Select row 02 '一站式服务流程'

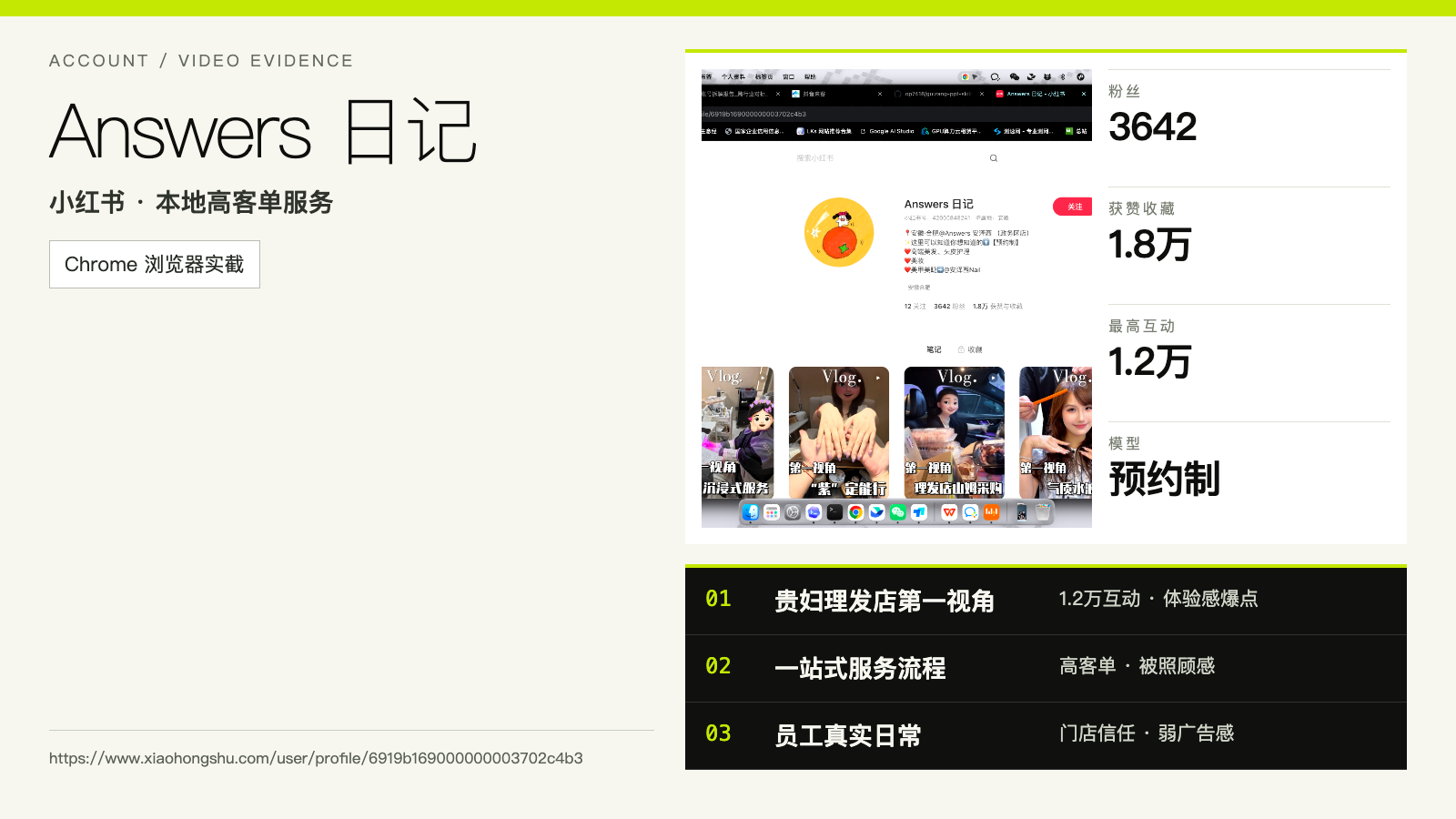click(1046, 668)
